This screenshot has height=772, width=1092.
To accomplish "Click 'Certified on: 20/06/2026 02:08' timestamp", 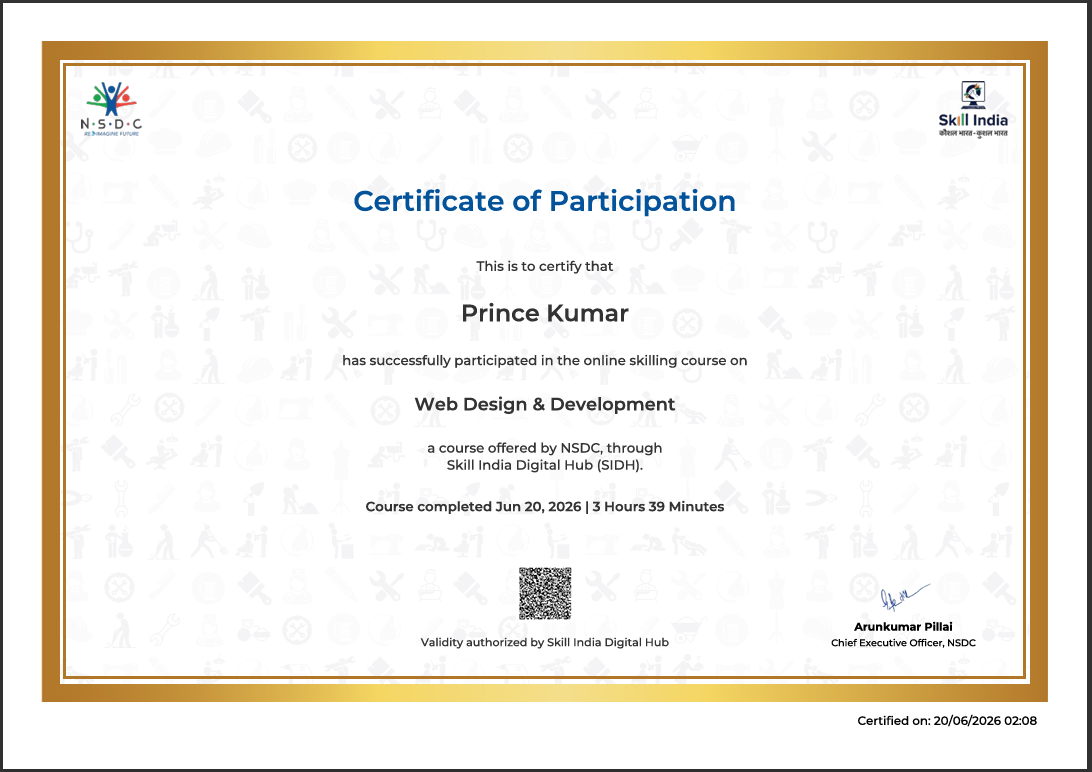I will (x=947, y=720).
